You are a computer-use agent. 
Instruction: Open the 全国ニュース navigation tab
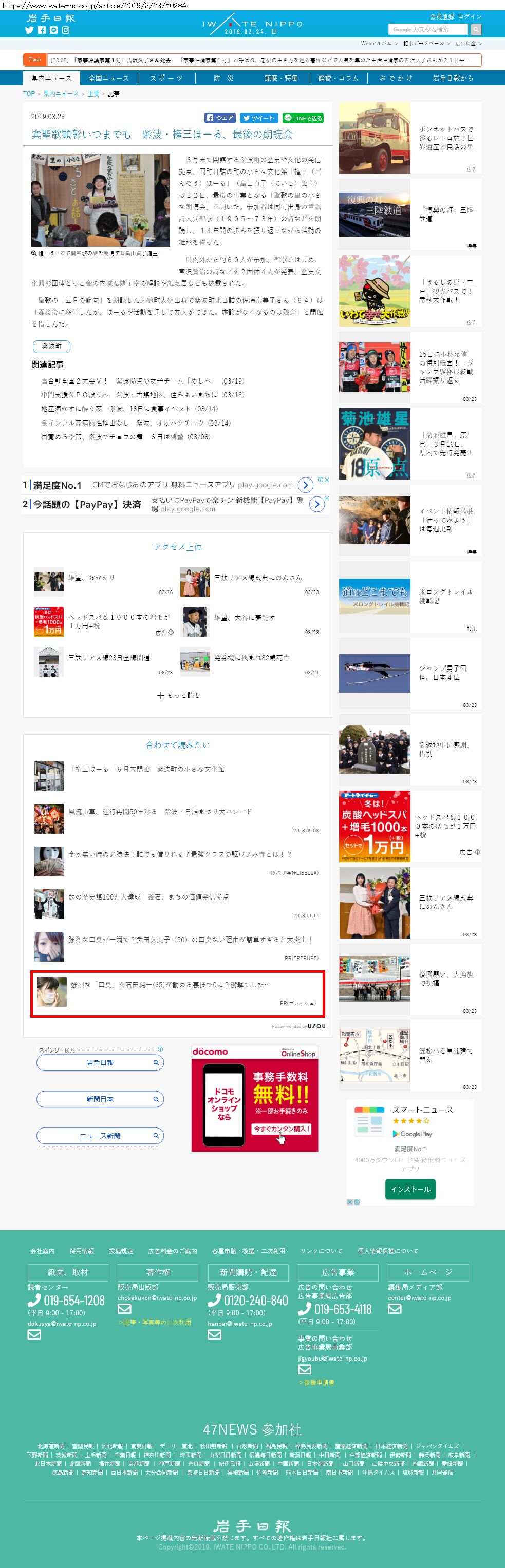point(108,78)
